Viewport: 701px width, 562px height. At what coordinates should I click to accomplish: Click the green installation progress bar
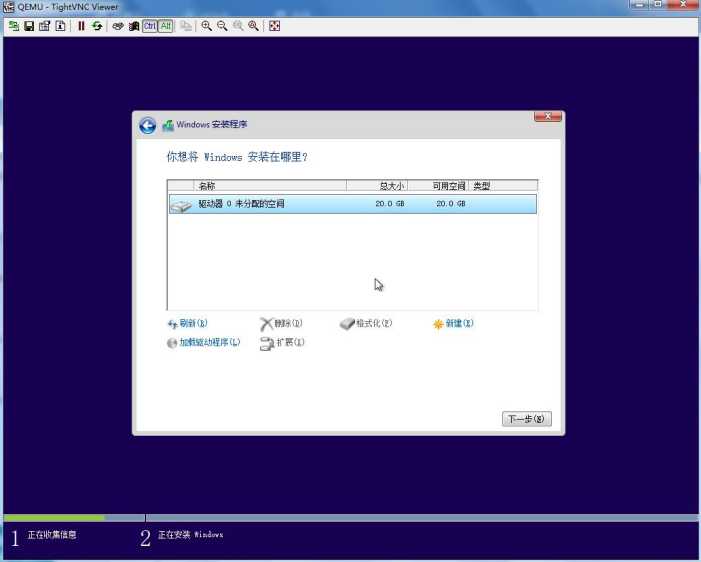tap(55, 518)
